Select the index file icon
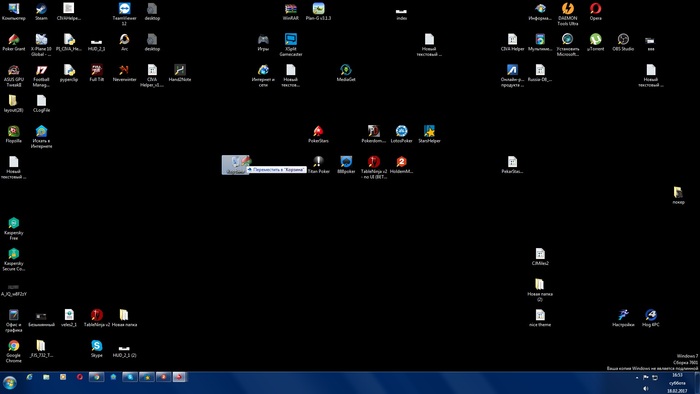The width and height of the screenshot is (700, 394). pos(401,14)
